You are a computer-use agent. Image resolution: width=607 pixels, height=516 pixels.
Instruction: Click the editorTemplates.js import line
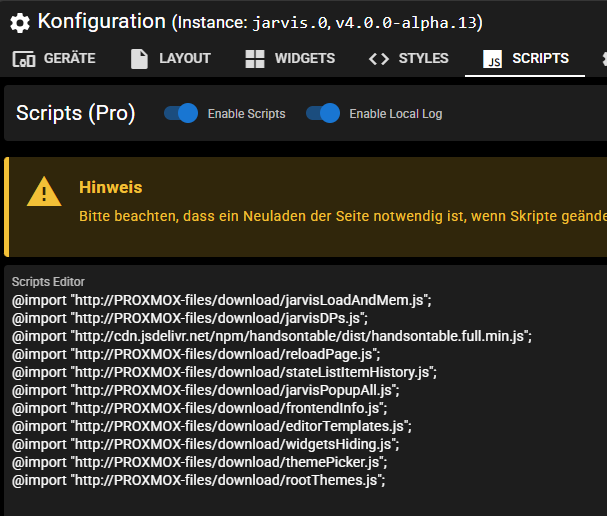pyautogui.click(x=211, y=426)
